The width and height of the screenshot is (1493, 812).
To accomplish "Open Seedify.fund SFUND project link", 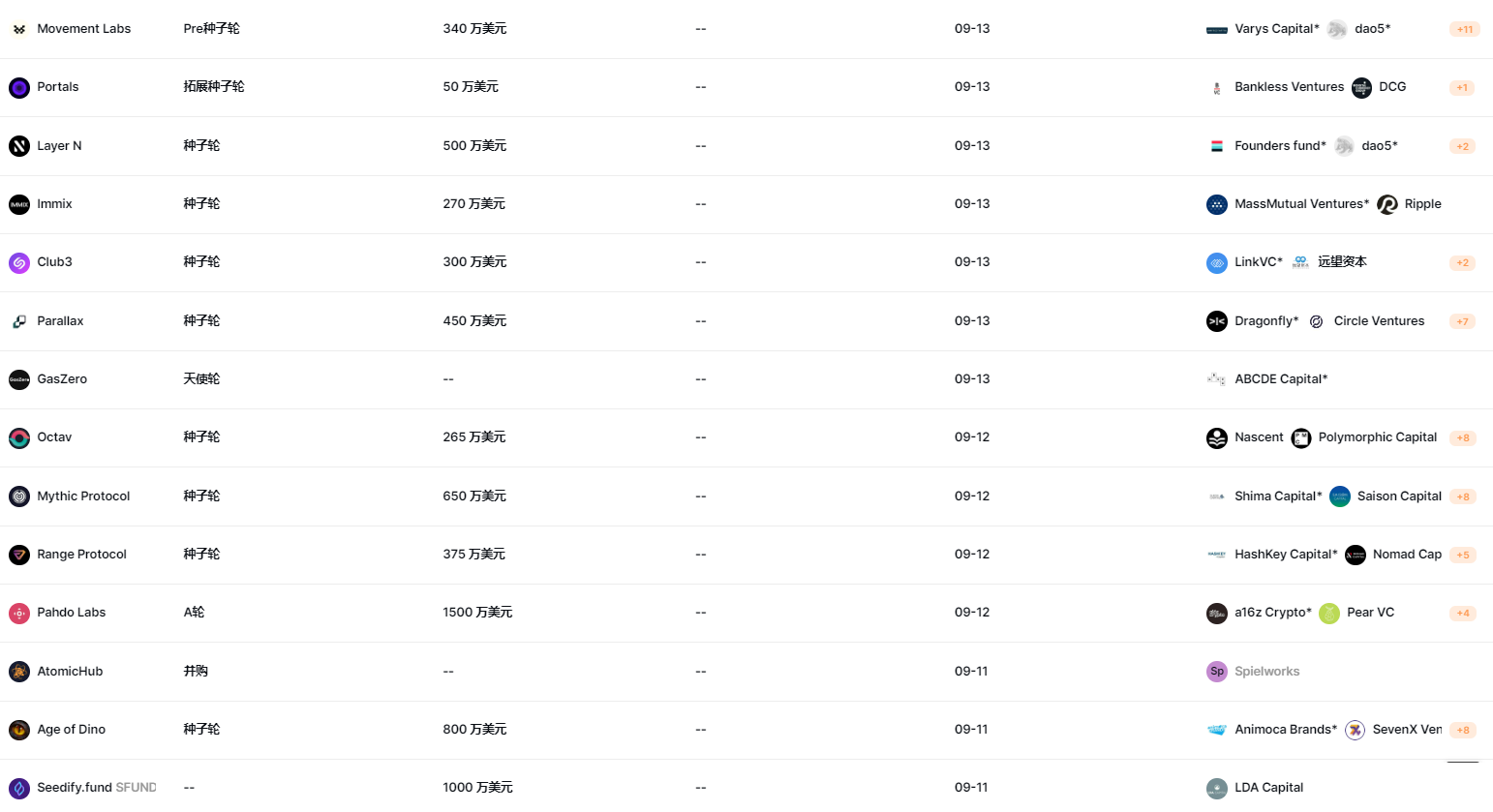I will tap(96, 788).
